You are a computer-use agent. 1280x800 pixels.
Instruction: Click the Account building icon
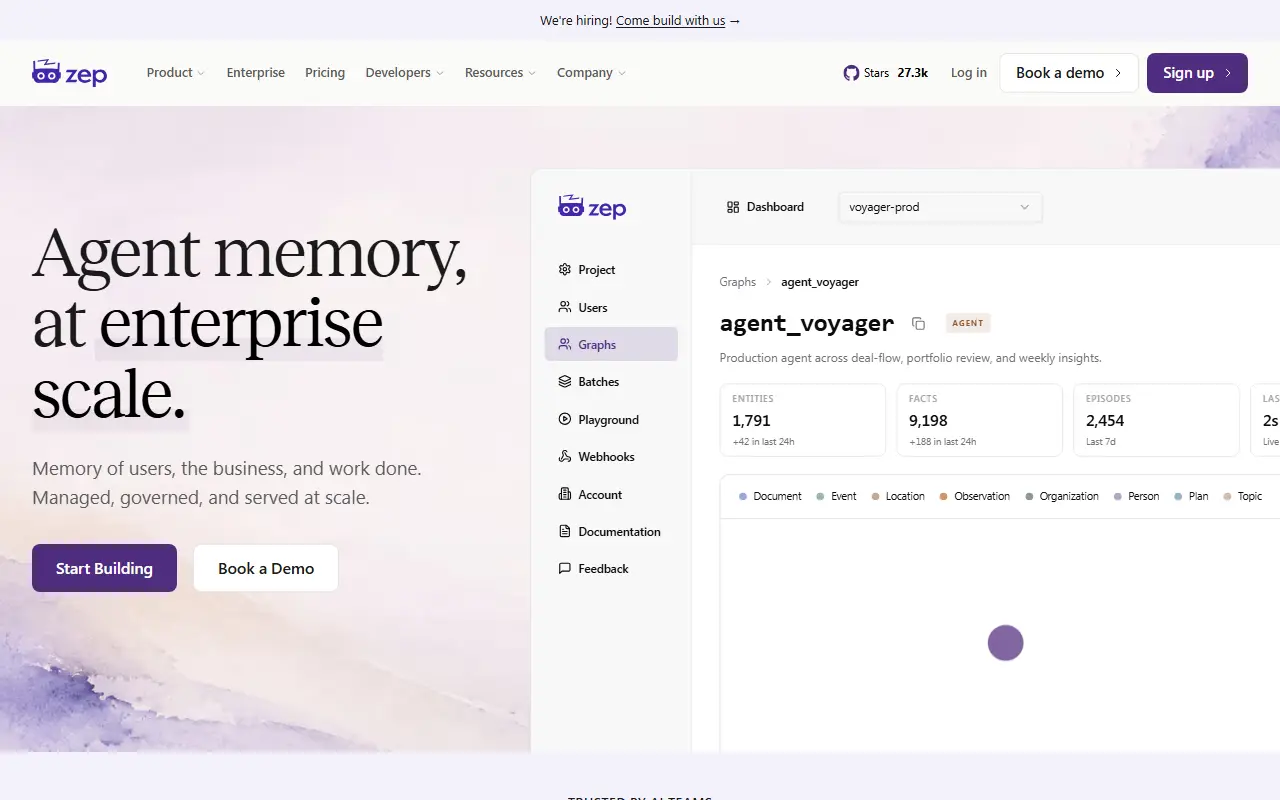[565, 494]
